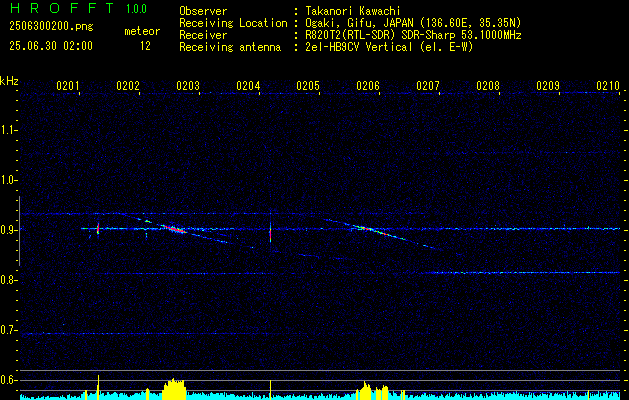Click the filename 2506300200.png
The width and height of the screenshot is (629, 400).
click(x=51, y=27)
